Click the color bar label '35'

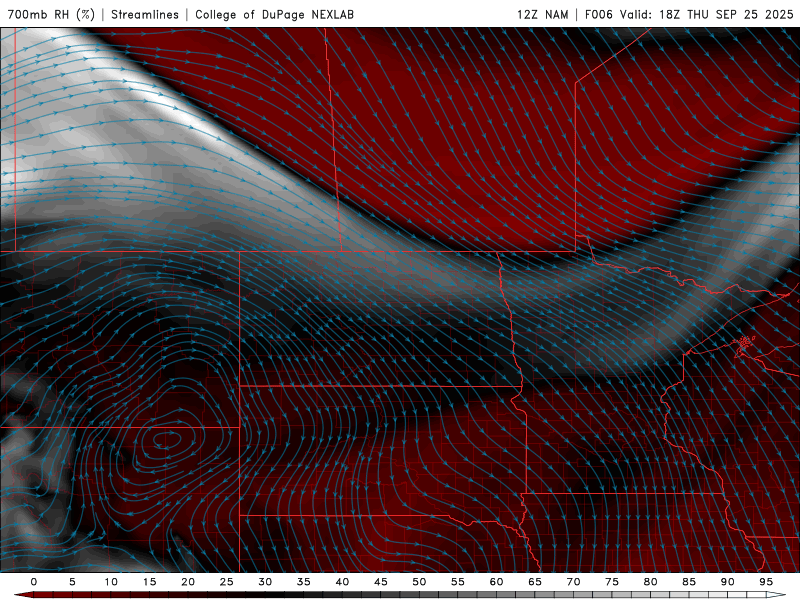pyautogui.click(x=304, y=582)
